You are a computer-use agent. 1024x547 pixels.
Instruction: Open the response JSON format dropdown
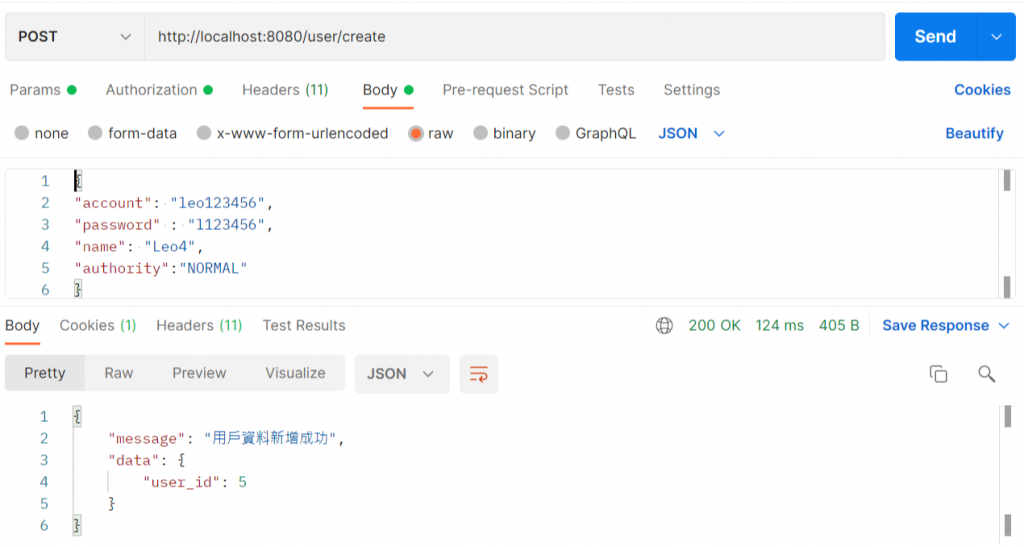point(402,374)
